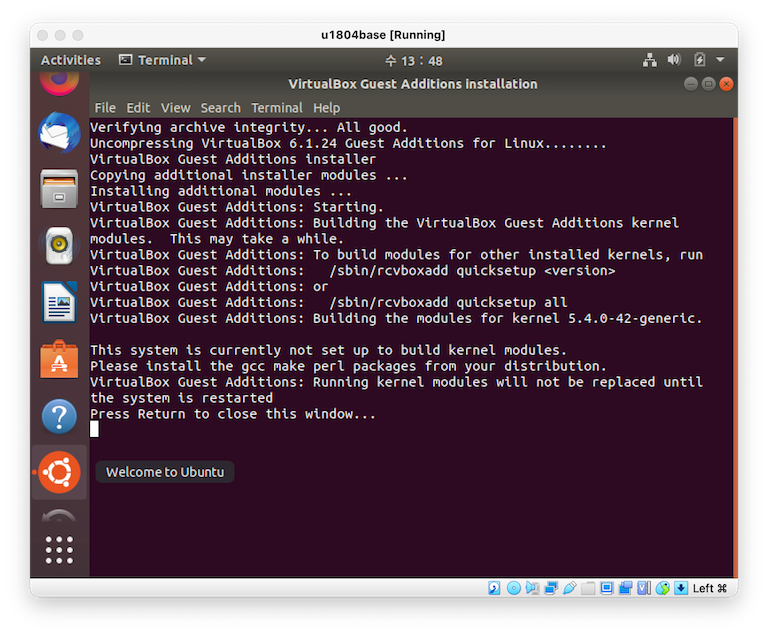Maximize the Guest Additions terminal window

coord(708,84)
